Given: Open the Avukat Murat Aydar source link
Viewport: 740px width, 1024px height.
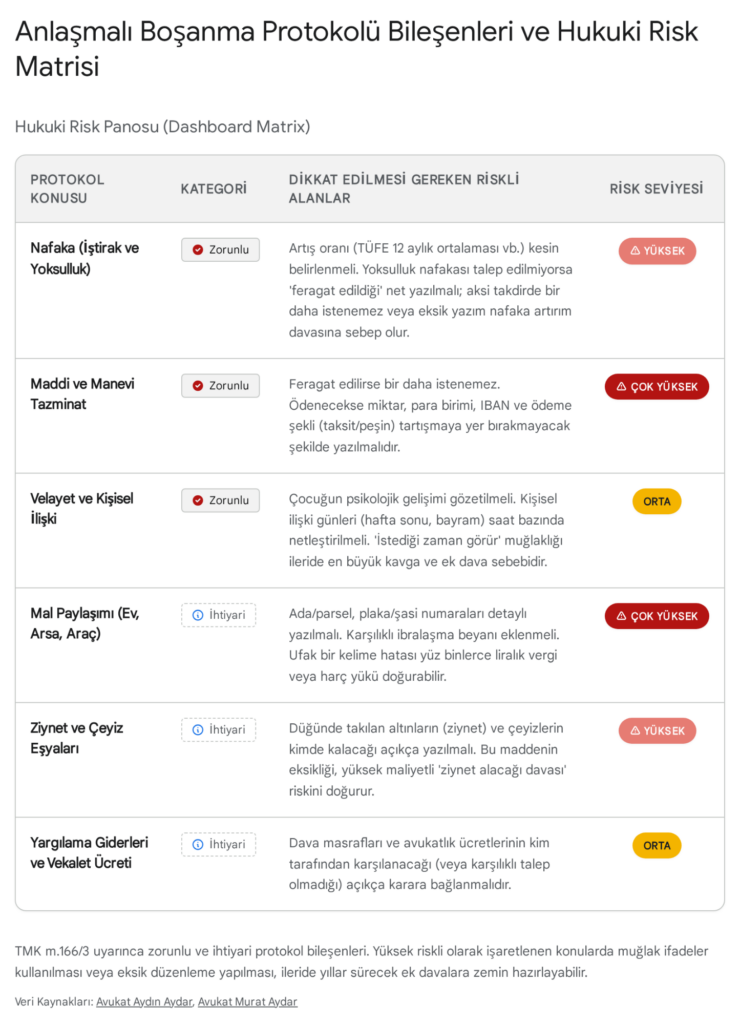Looking at the screenshot, I should (x=248, y=1002).
